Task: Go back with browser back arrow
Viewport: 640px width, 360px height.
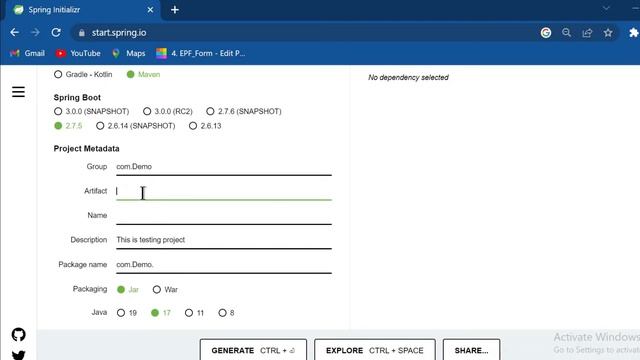Action: pos(15,33)
